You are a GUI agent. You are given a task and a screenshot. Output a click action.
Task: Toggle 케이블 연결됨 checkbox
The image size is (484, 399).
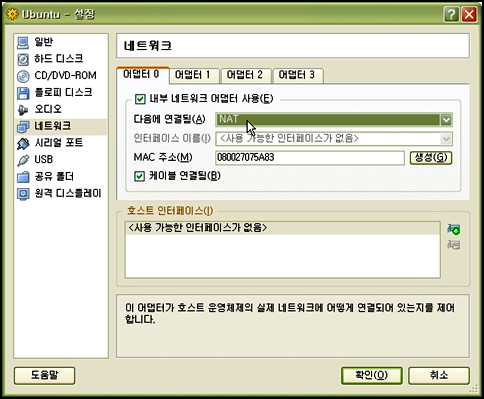pyautogui.click(x=139, y=176)
